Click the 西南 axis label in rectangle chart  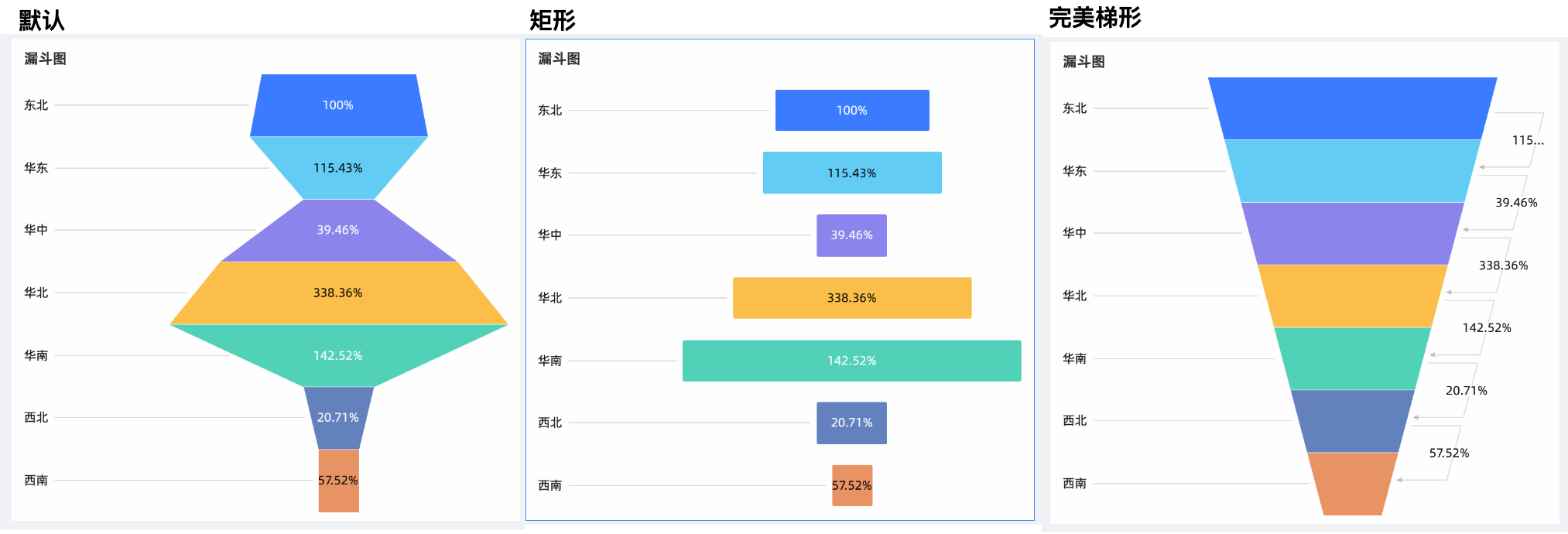pyautogui.click(x=549, y=485)
